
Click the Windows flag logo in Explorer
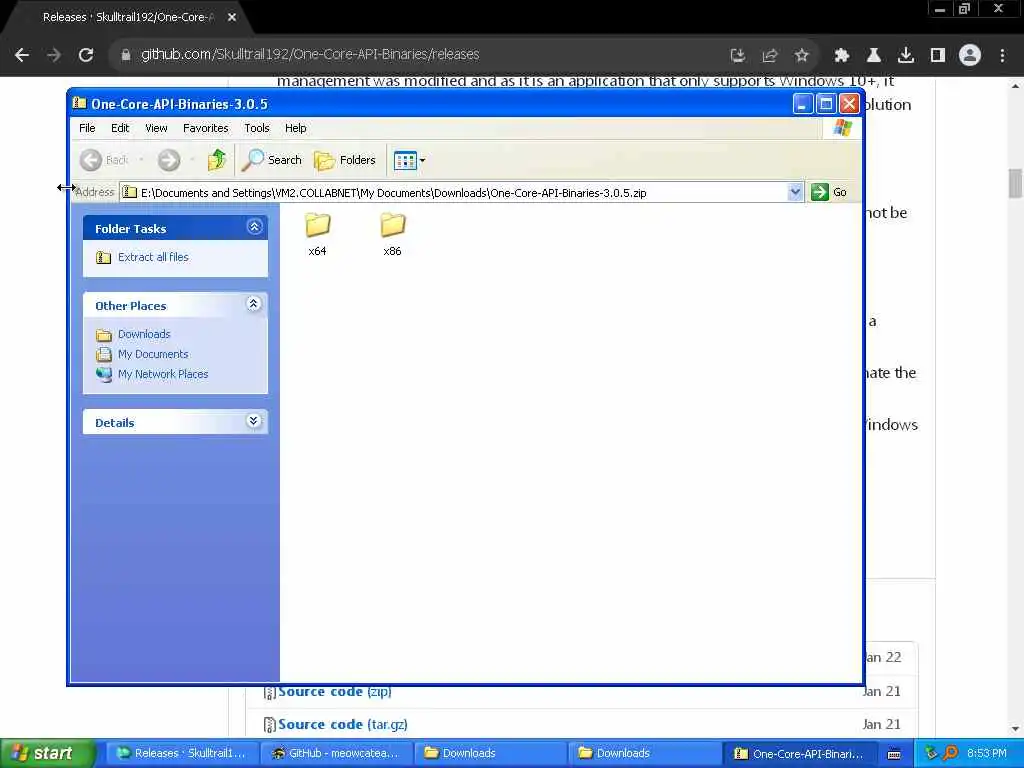(842, 127)
